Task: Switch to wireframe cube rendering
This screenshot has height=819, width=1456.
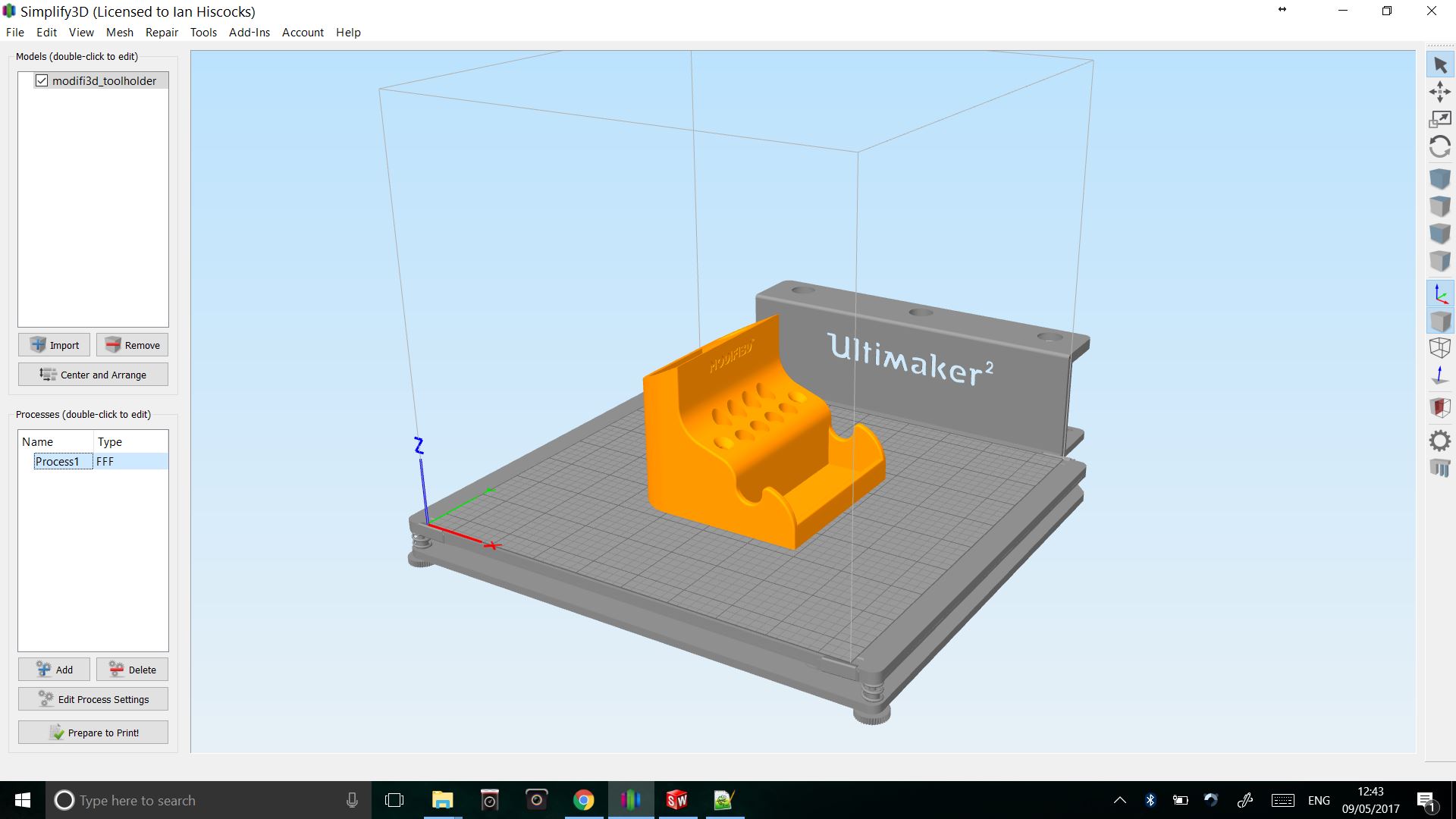Action: pos(1439,348)
